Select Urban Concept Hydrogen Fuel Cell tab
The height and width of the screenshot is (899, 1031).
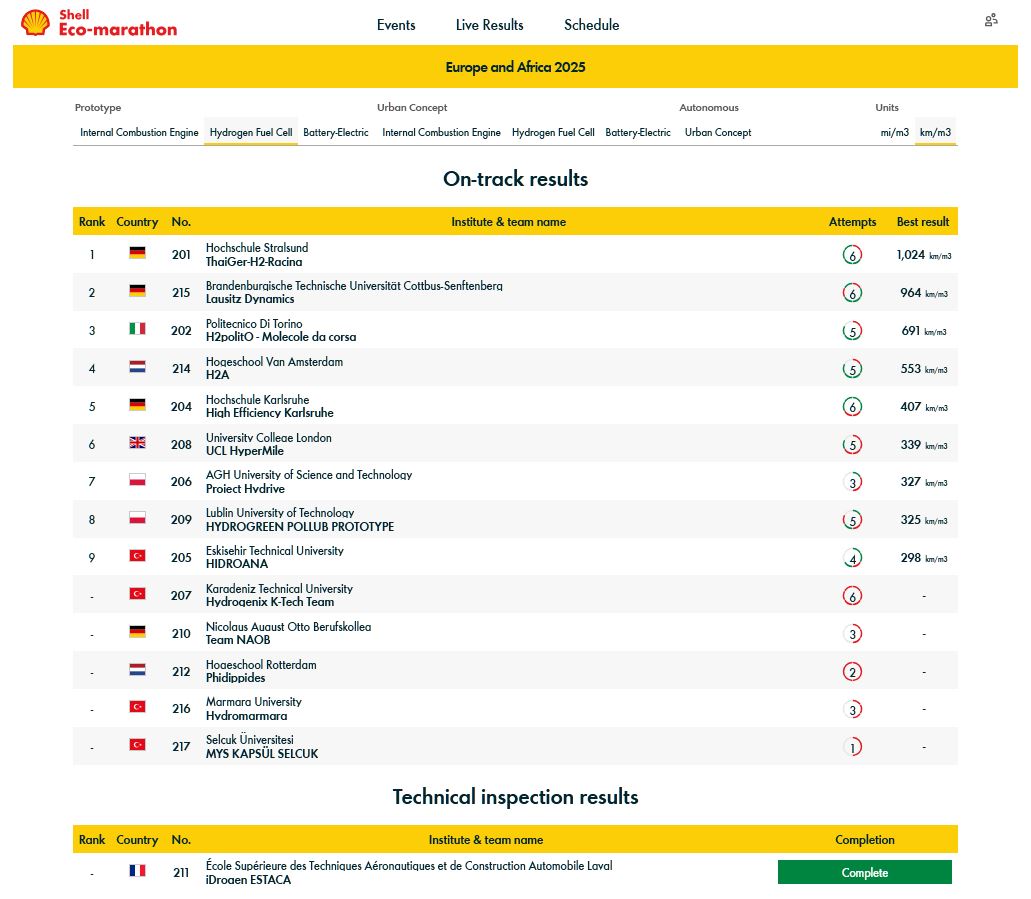[x=553, y=132]
